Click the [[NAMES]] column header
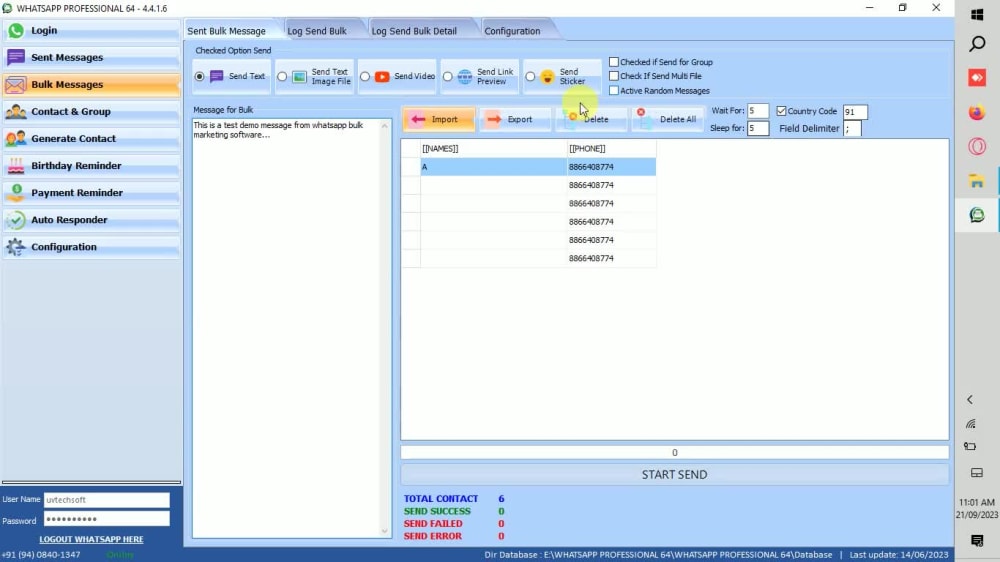 coord(494,149)
